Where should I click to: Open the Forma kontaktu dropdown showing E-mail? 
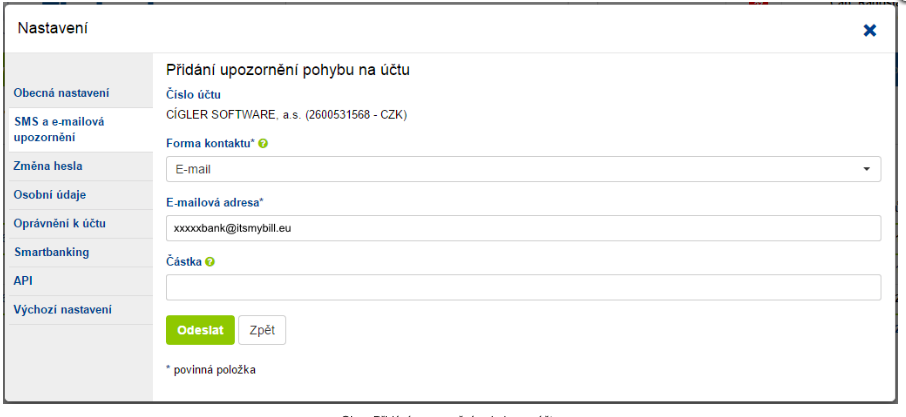[523, 169]
